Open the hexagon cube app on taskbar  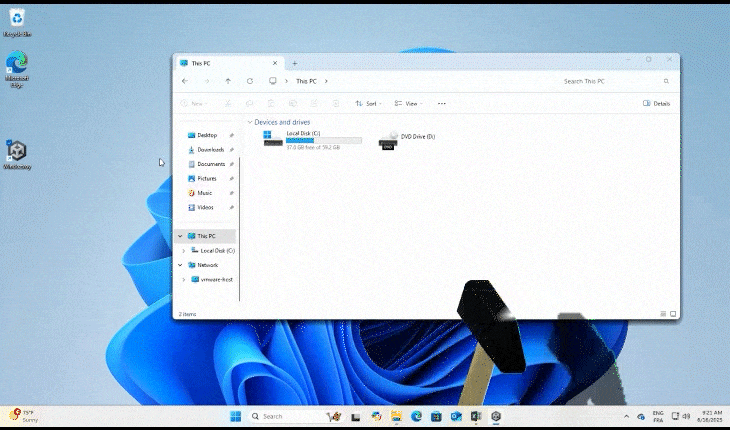[x=496, y=416]
